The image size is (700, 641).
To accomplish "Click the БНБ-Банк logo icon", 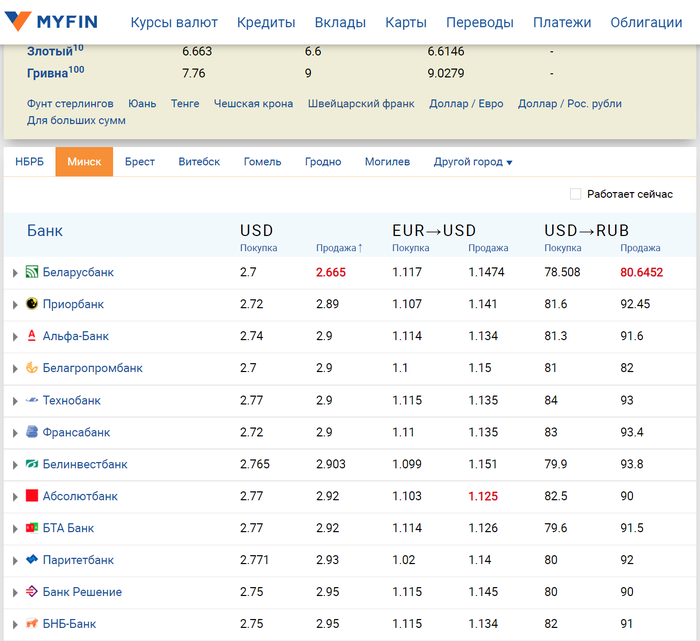I will point(32,624).
